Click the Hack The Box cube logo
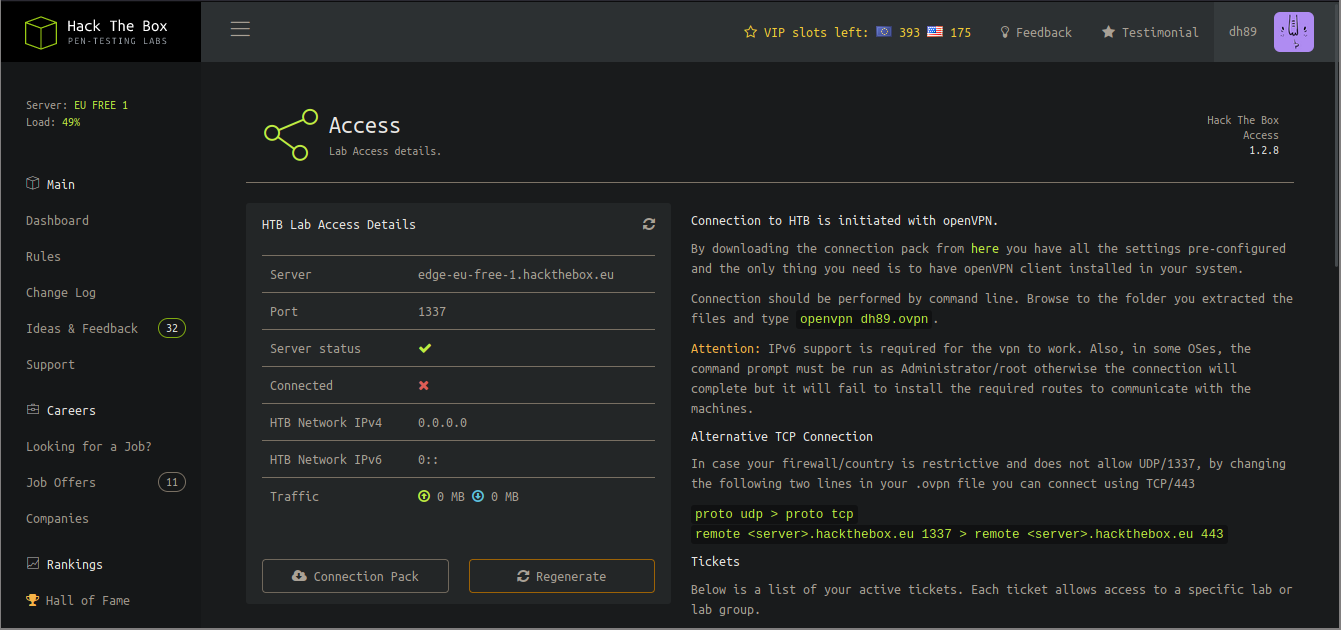 tap(41, 33)
